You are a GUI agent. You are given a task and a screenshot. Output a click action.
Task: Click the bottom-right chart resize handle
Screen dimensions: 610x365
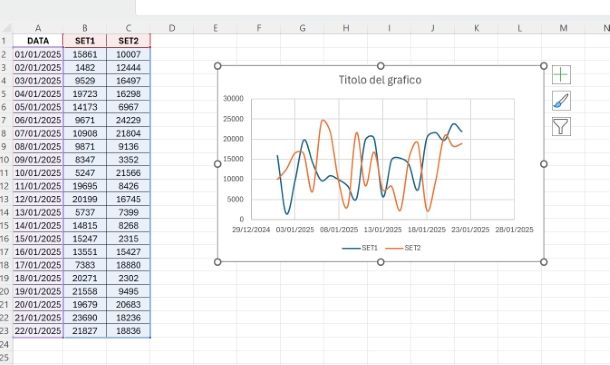click(x=544, y=262)
